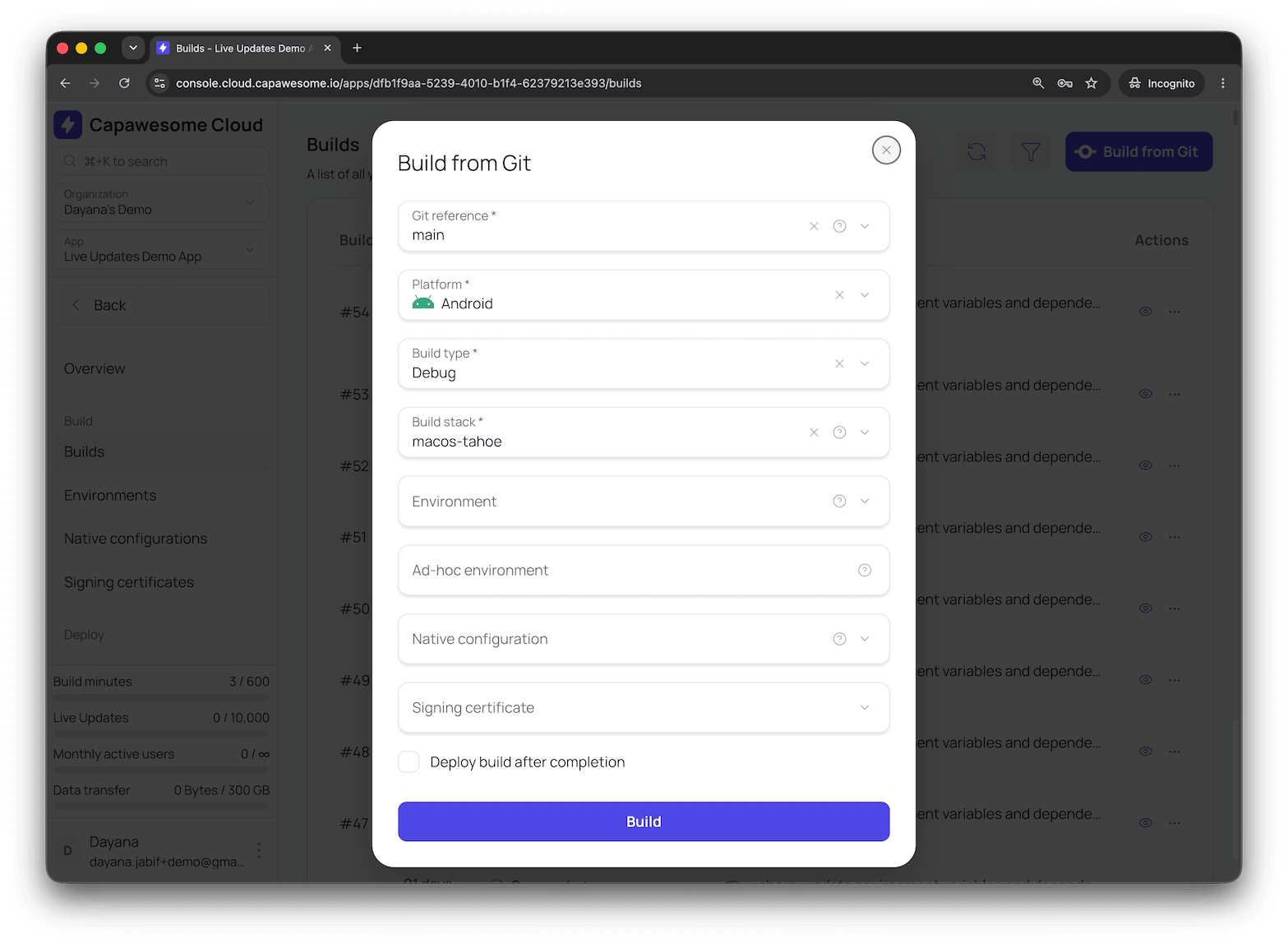Clear the macos-tahoe build stack
The height and width of the screenshot is (944, 1288).
pos(814,433)
